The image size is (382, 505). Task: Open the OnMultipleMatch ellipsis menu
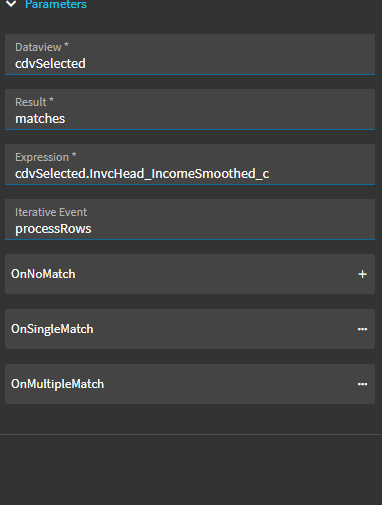tap(362, 384)
